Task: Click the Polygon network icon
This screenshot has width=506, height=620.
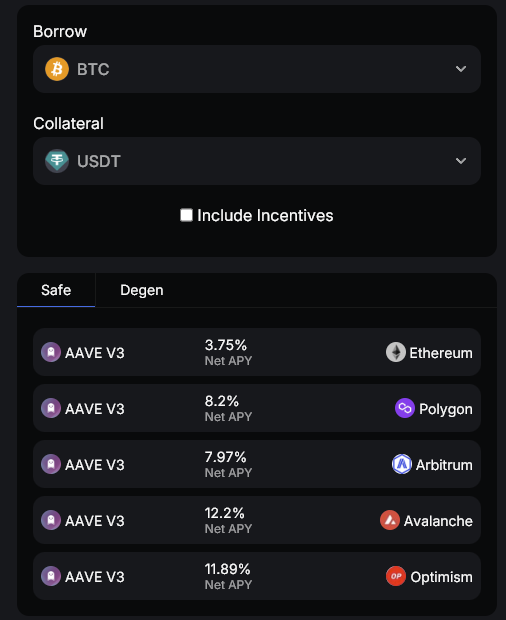Action: click(405, 408)
